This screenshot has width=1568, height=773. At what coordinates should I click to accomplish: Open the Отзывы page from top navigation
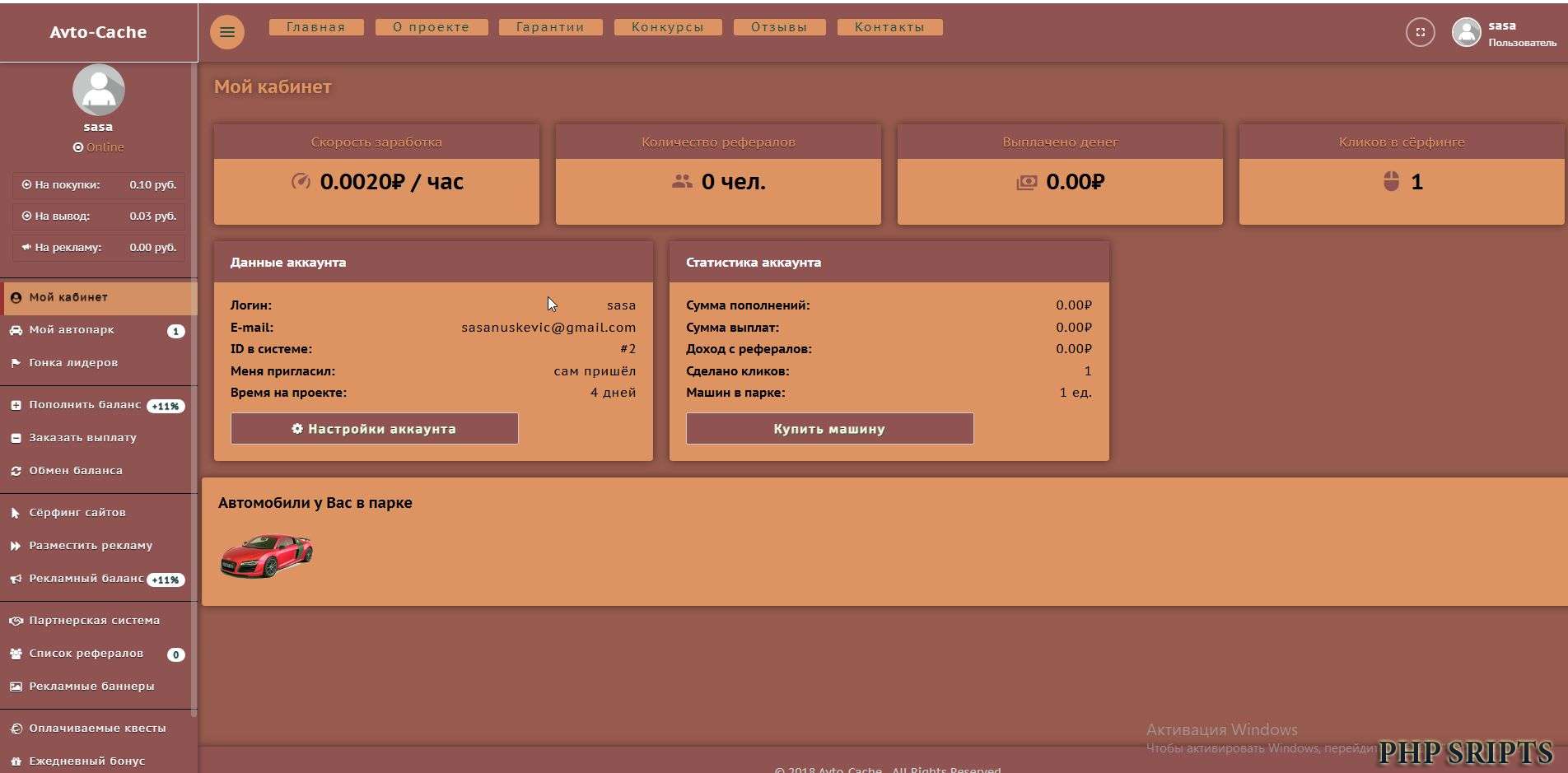778,27
